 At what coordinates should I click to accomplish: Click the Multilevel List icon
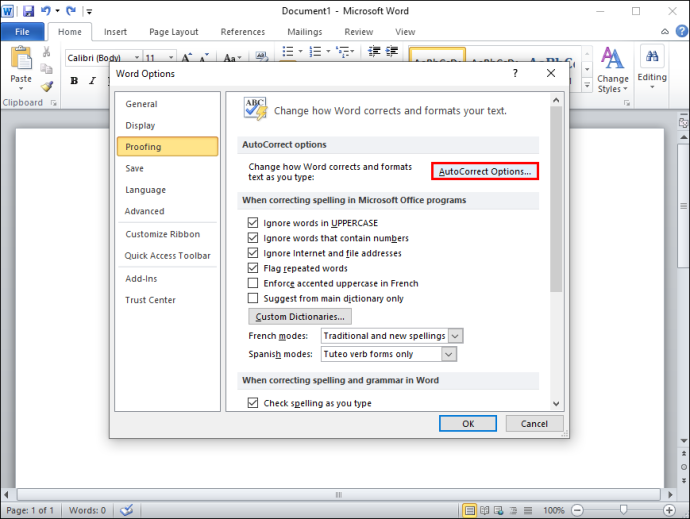pyautogui.click(x=345, y=52)
